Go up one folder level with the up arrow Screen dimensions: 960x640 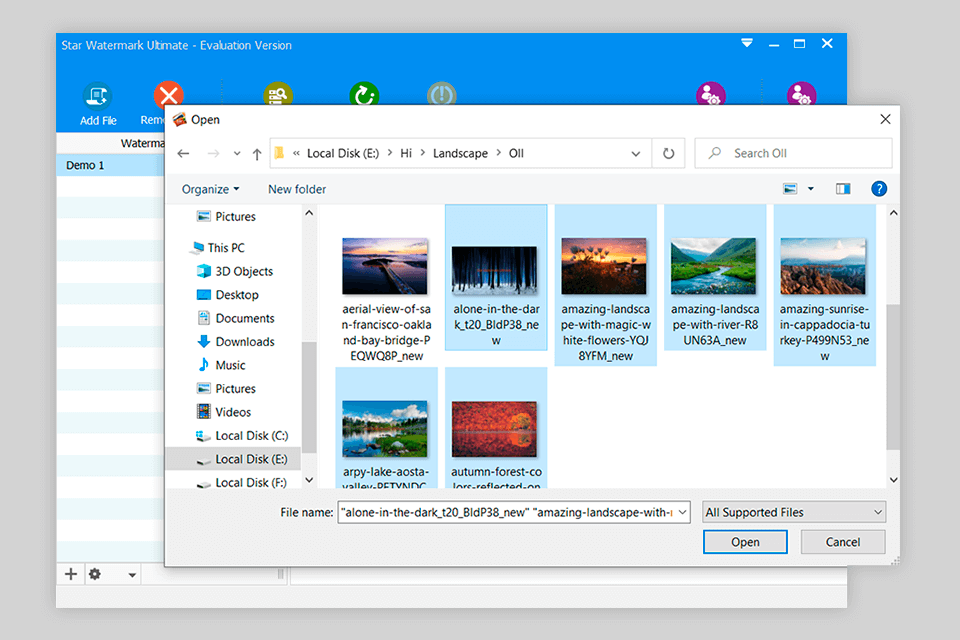click(257, 154)
